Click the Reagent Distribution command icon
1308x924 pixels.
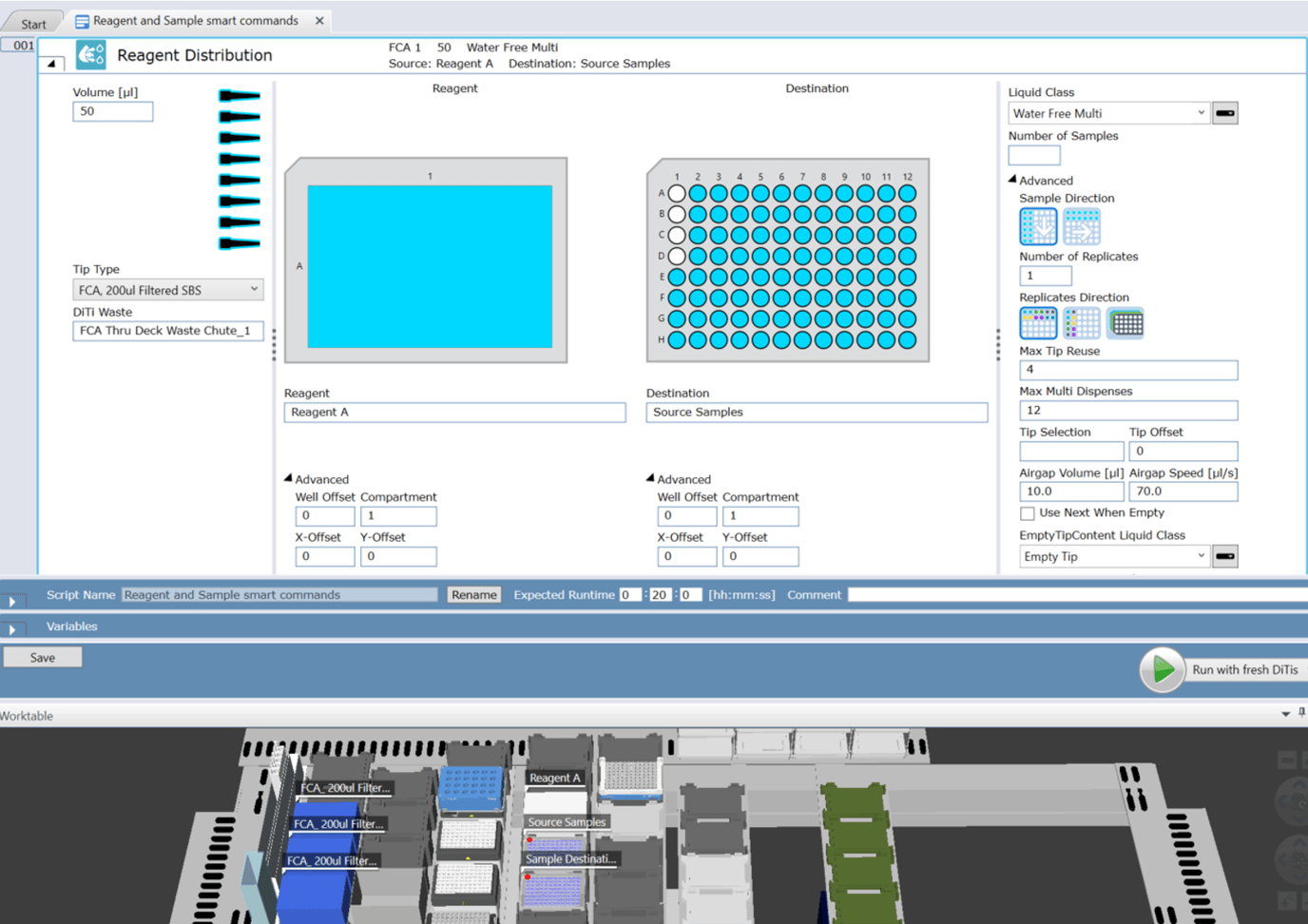pos(91,55)
